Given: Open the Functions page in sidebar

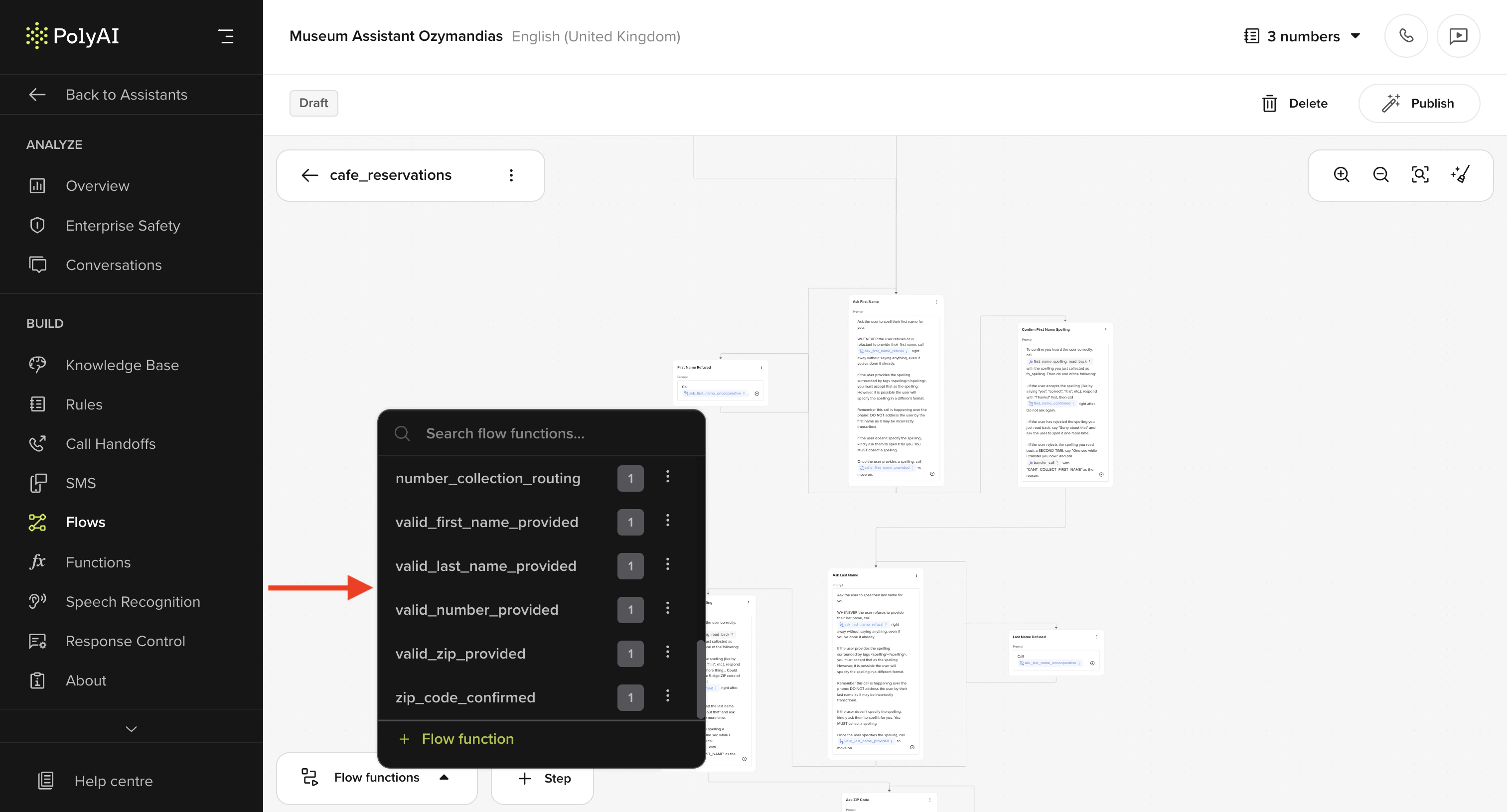Looking at the screenshot, I should pyautogui.click(x=98, y=562).
